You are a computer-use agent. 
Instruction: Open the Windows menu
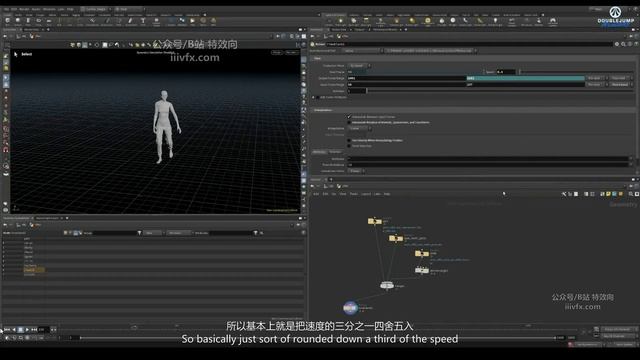pyautogui.click(x=49, y=9)
